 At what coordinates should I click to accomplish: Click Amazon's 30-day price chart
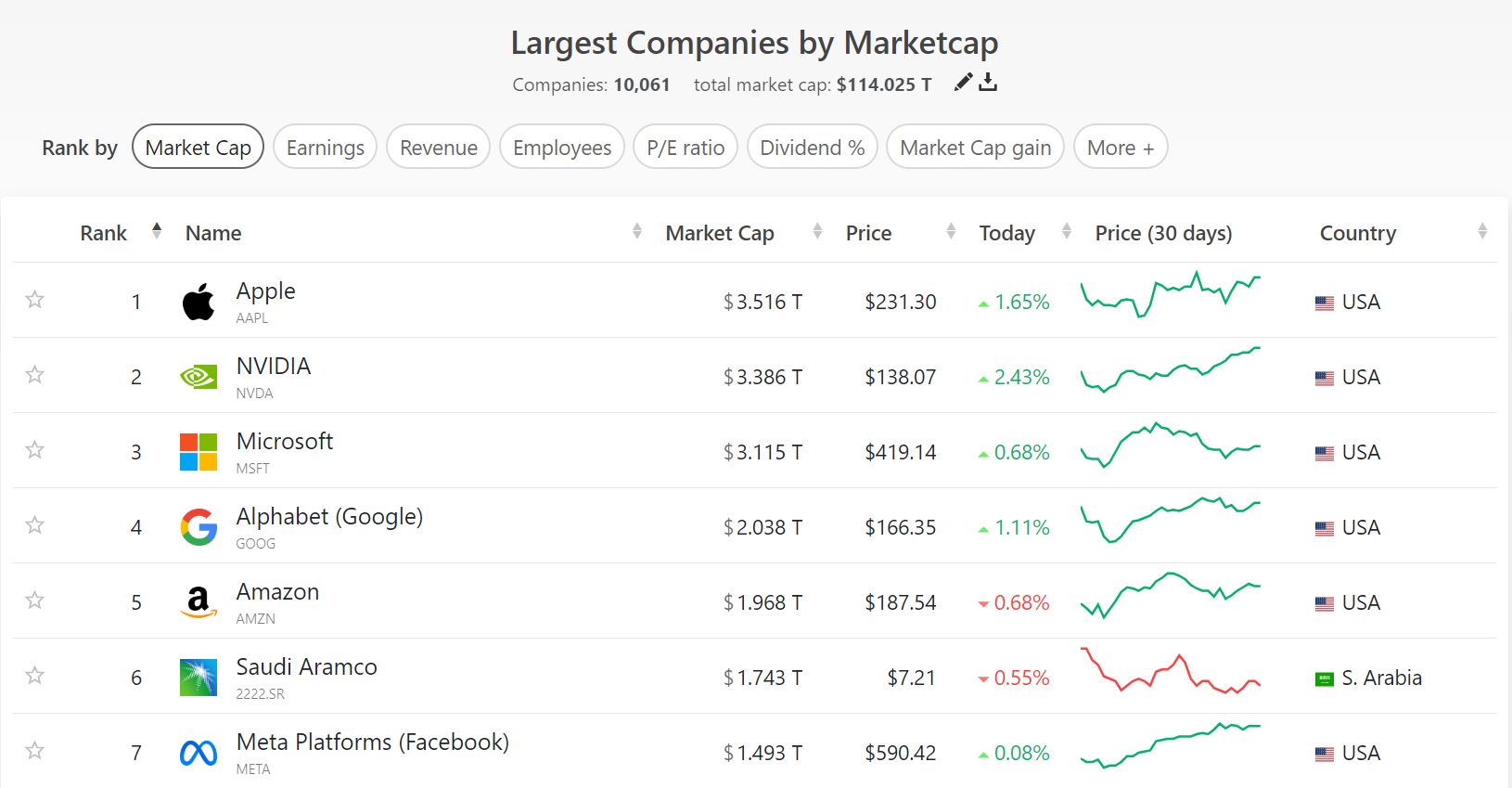tap(1171, 595)
